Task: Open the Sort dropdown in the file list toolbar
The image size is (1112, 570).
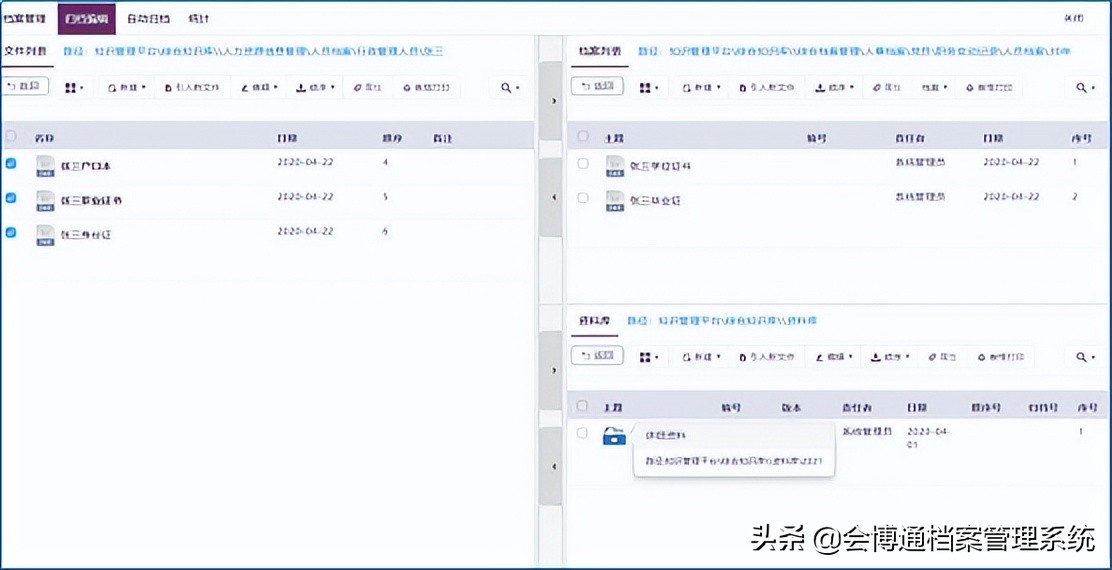Action: (x=316, y=88)
